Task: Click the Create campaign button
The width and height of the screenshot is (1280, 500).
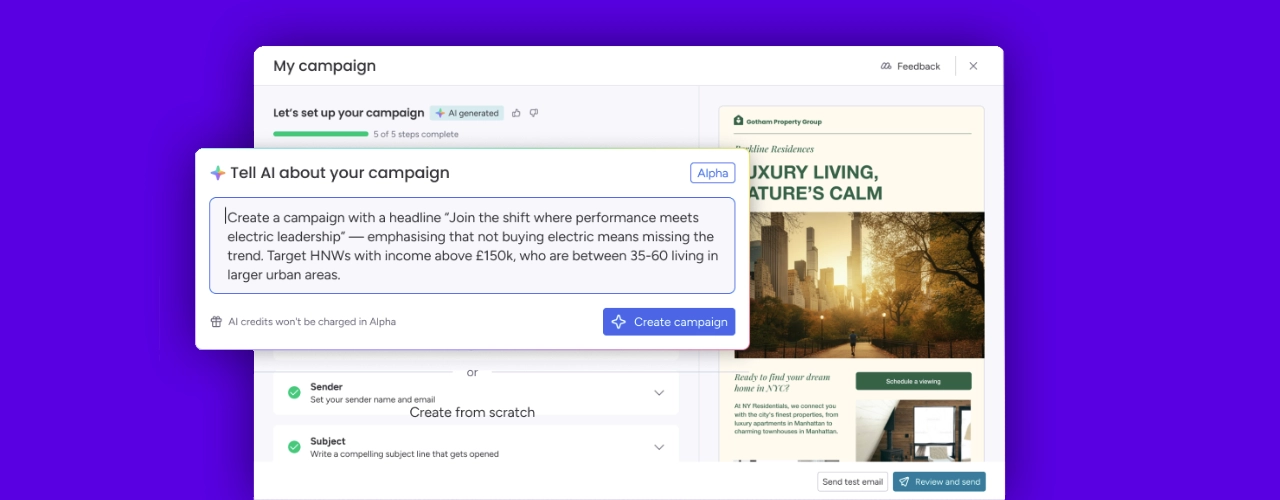Action: point(669,322)
